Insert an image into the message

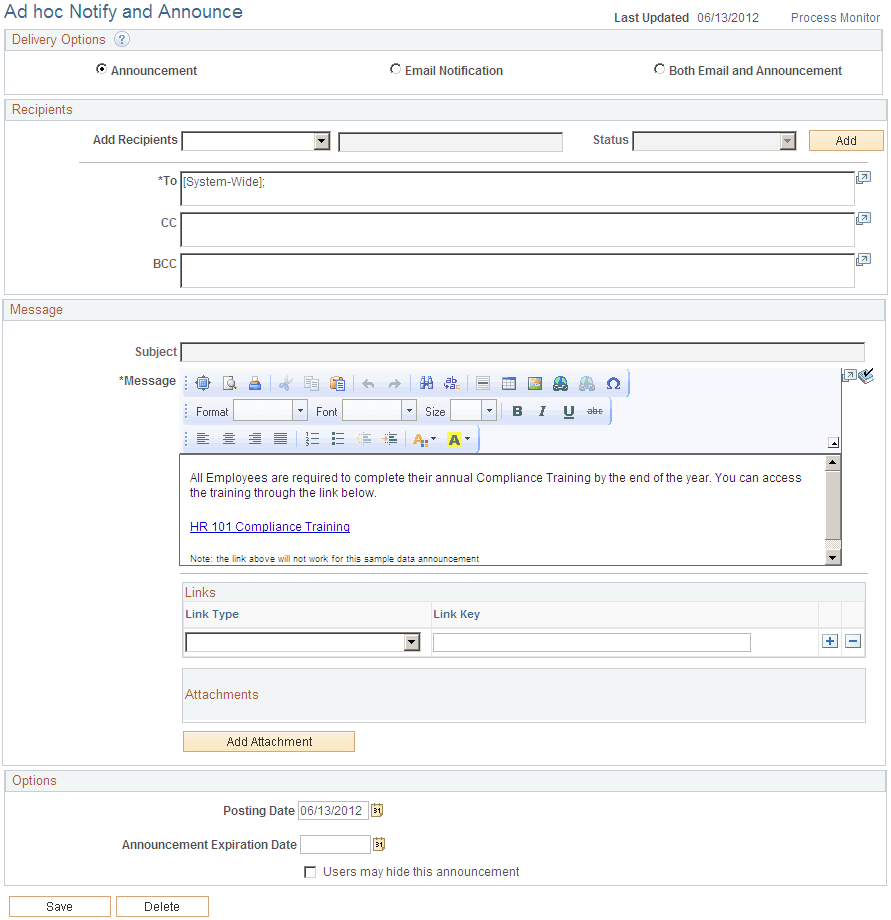(535, 383)
